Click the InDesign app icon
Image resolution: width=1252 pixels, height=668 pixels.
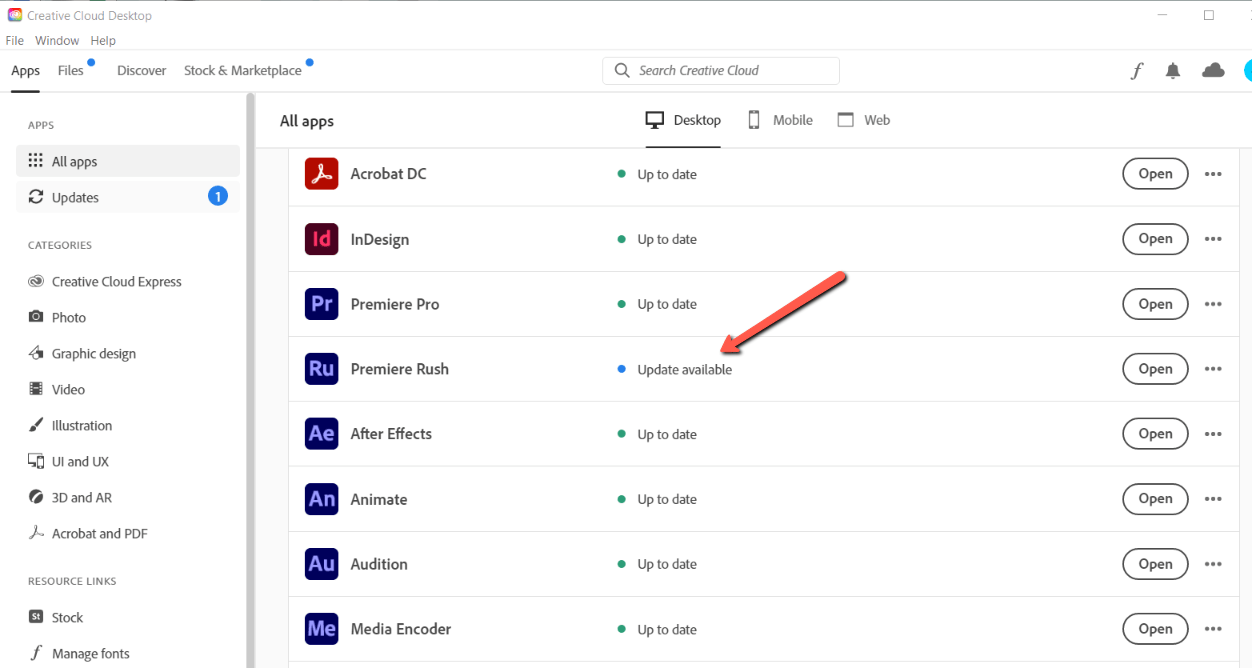[x=322, y=239]
